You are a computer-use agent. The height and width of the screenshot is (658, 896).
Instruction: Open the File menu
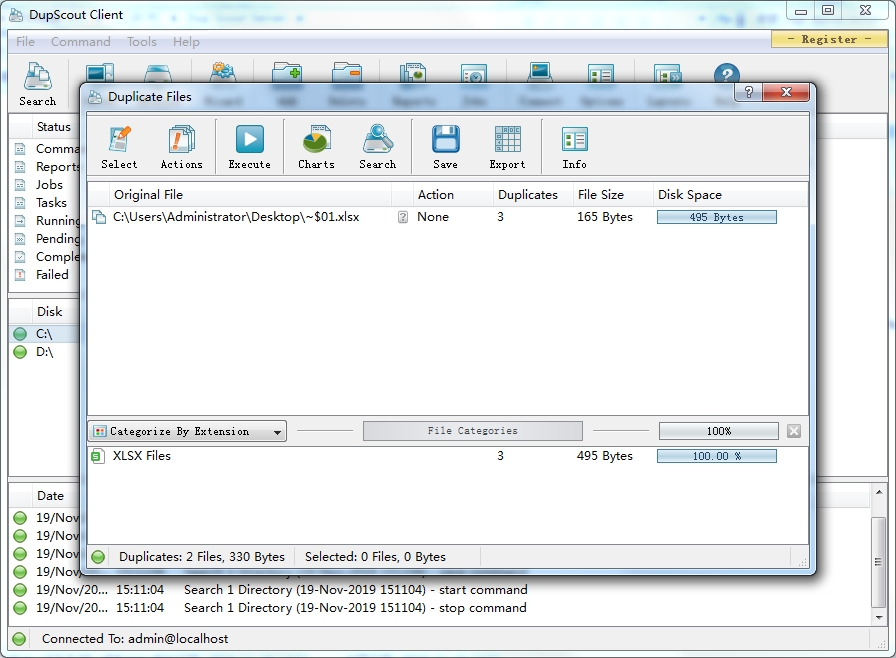(x=25, y=42)
